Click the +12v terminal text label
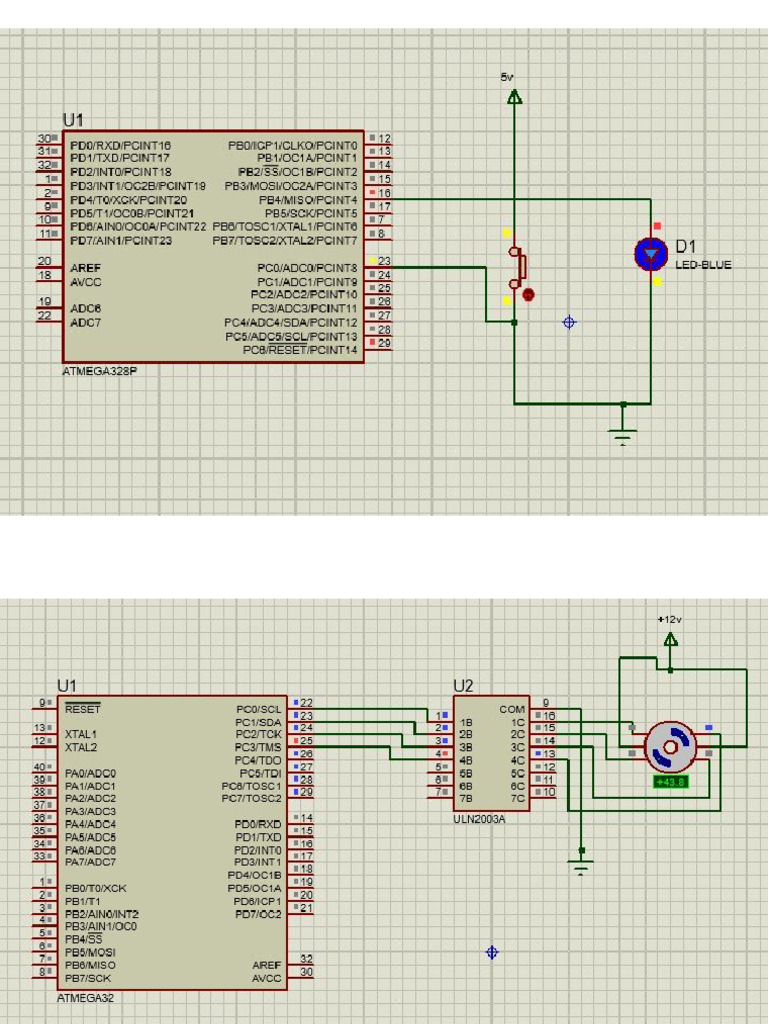 coord(669,619)
